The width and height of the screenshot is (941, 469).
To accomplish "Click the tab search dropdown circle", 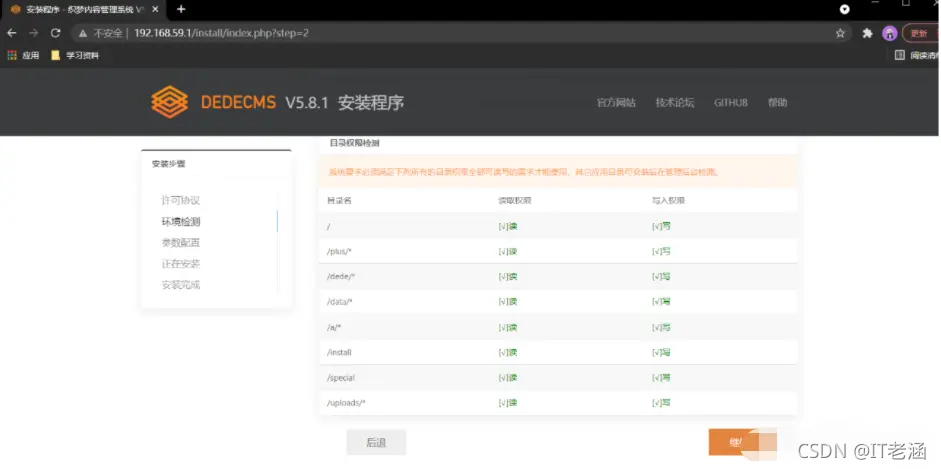I will click(844, 9).
